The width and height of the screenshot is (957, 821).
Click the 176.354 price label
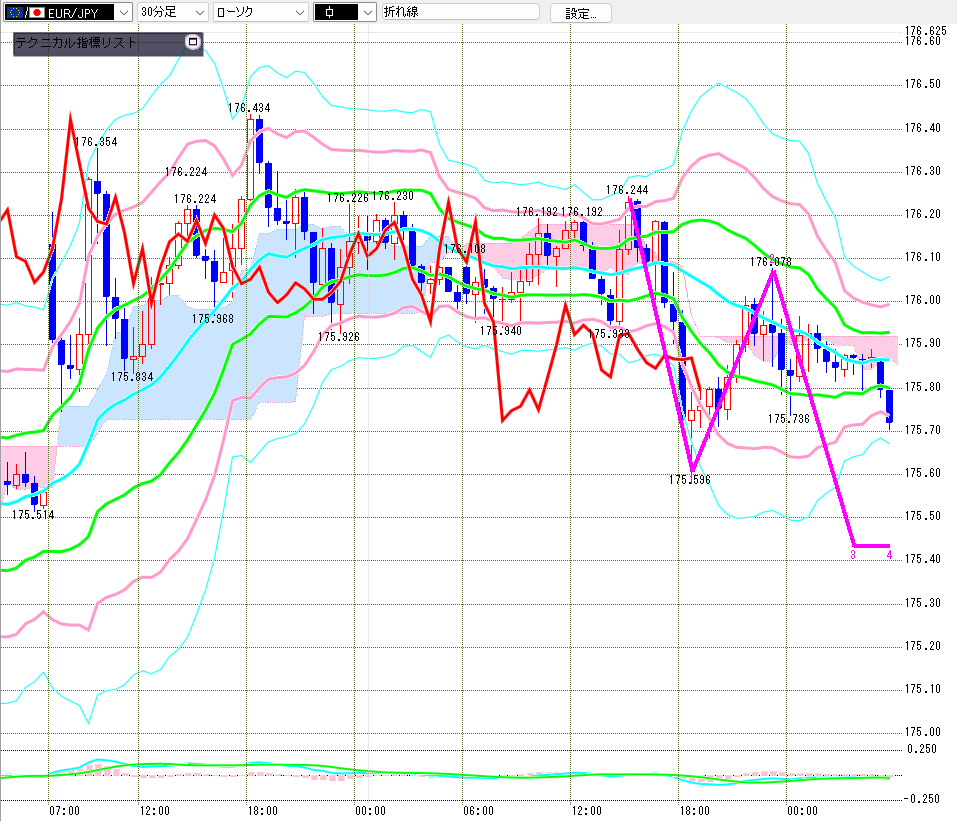(x=96, y=142)
